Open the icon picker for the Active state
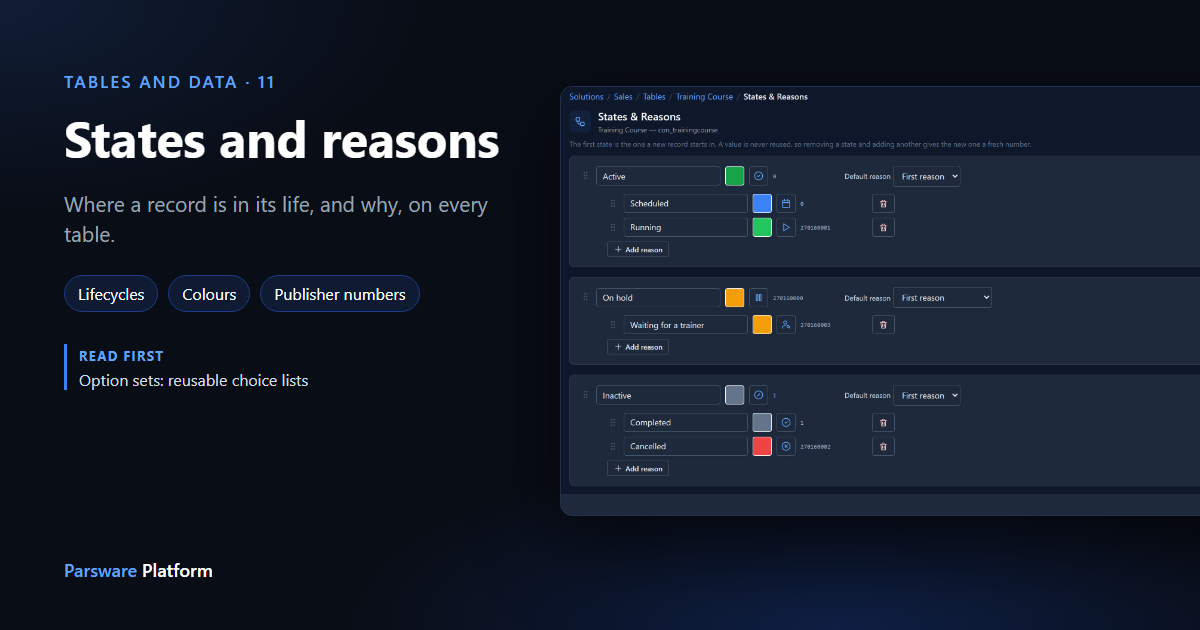1200x630 pixels. (x=758, y=176)
